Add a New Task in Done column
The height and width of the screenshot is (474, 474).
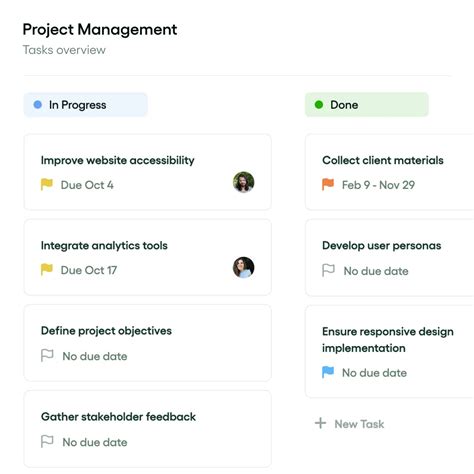pos(349,424)
